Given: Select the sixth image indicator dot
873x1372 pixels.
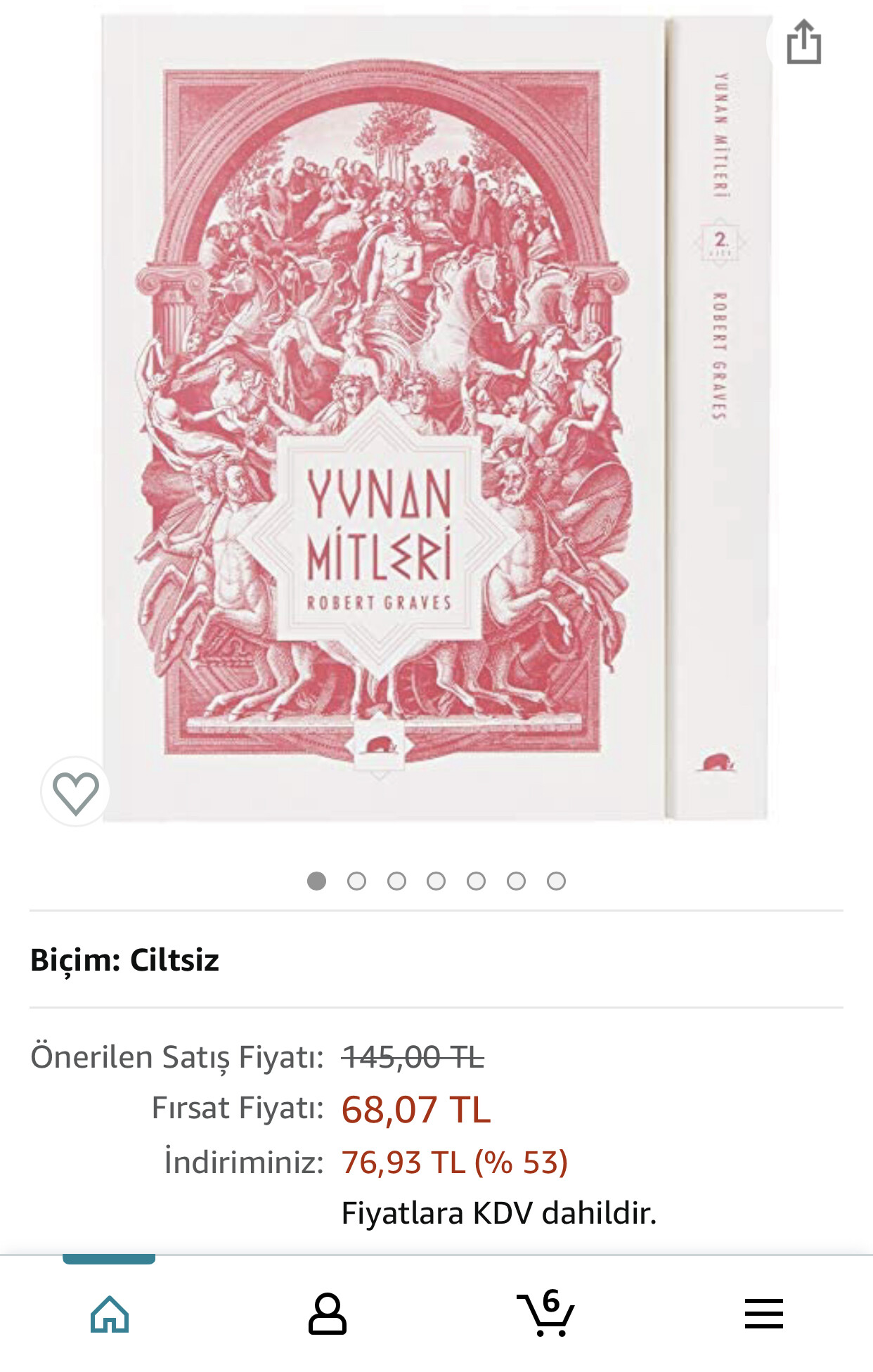Looking at the screenshot, I should click(517, 881).
